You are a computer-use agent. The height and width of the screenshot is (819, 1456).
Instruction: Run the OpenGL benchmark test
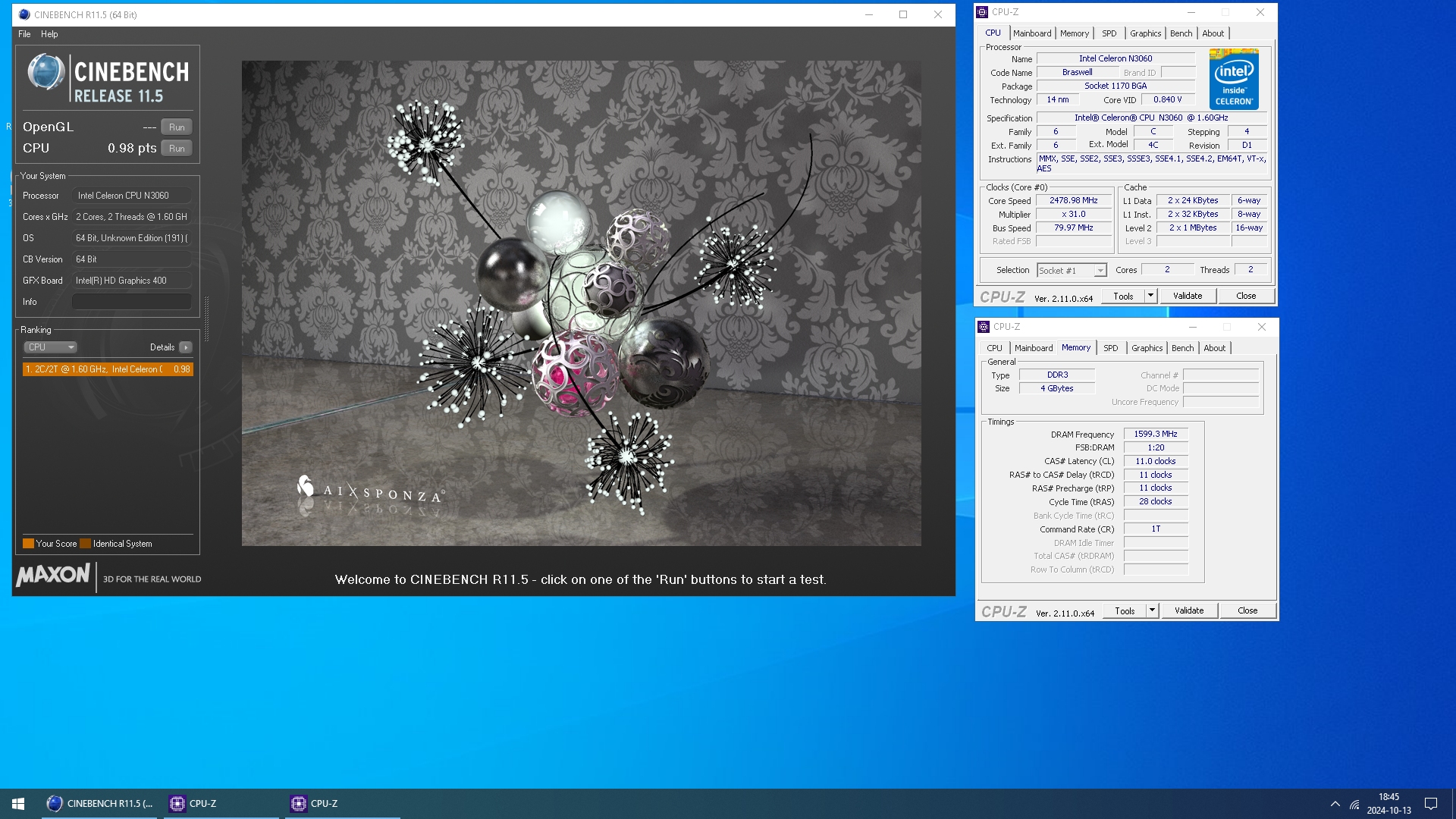[x=177, y=127]
